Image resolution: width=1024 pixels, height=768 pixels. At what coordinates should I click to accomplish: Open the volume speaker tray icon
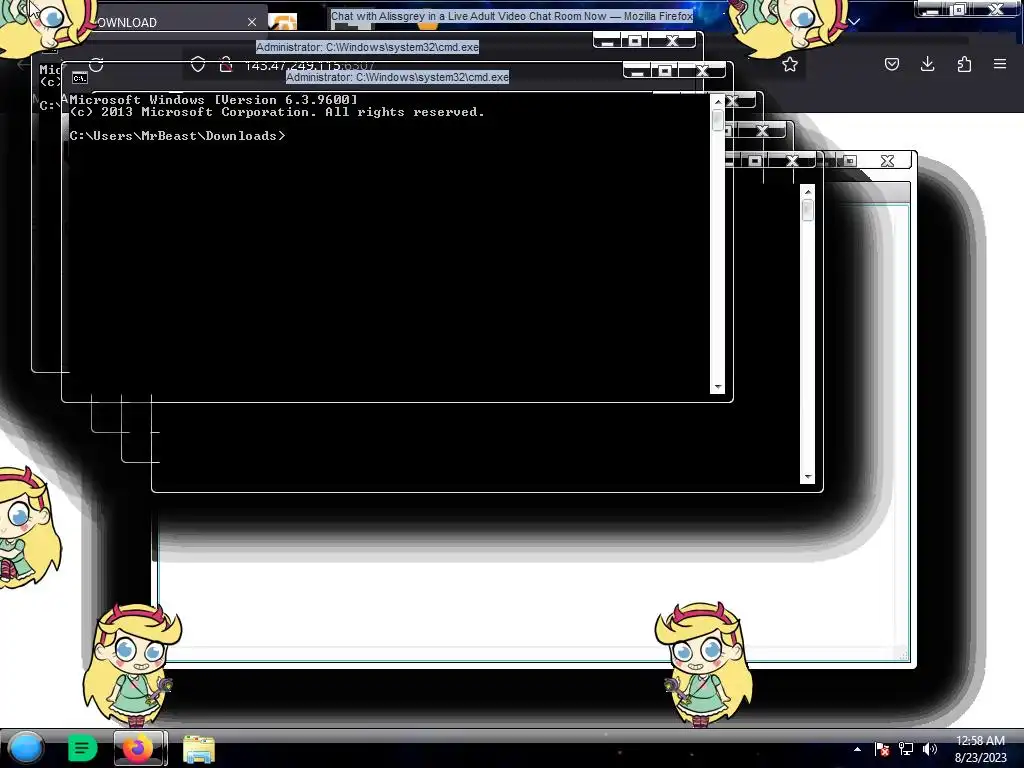click(x=929, y=749)
